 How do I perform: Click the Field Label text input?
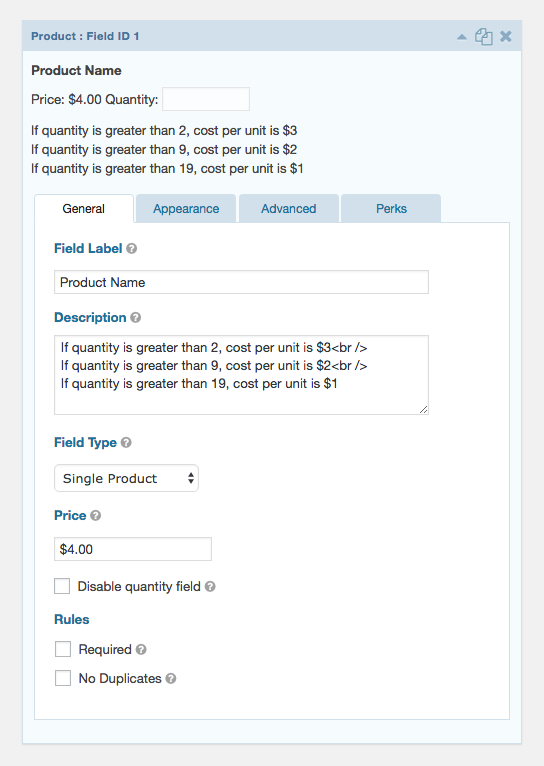pyautogui.click(x=241, y=282)
